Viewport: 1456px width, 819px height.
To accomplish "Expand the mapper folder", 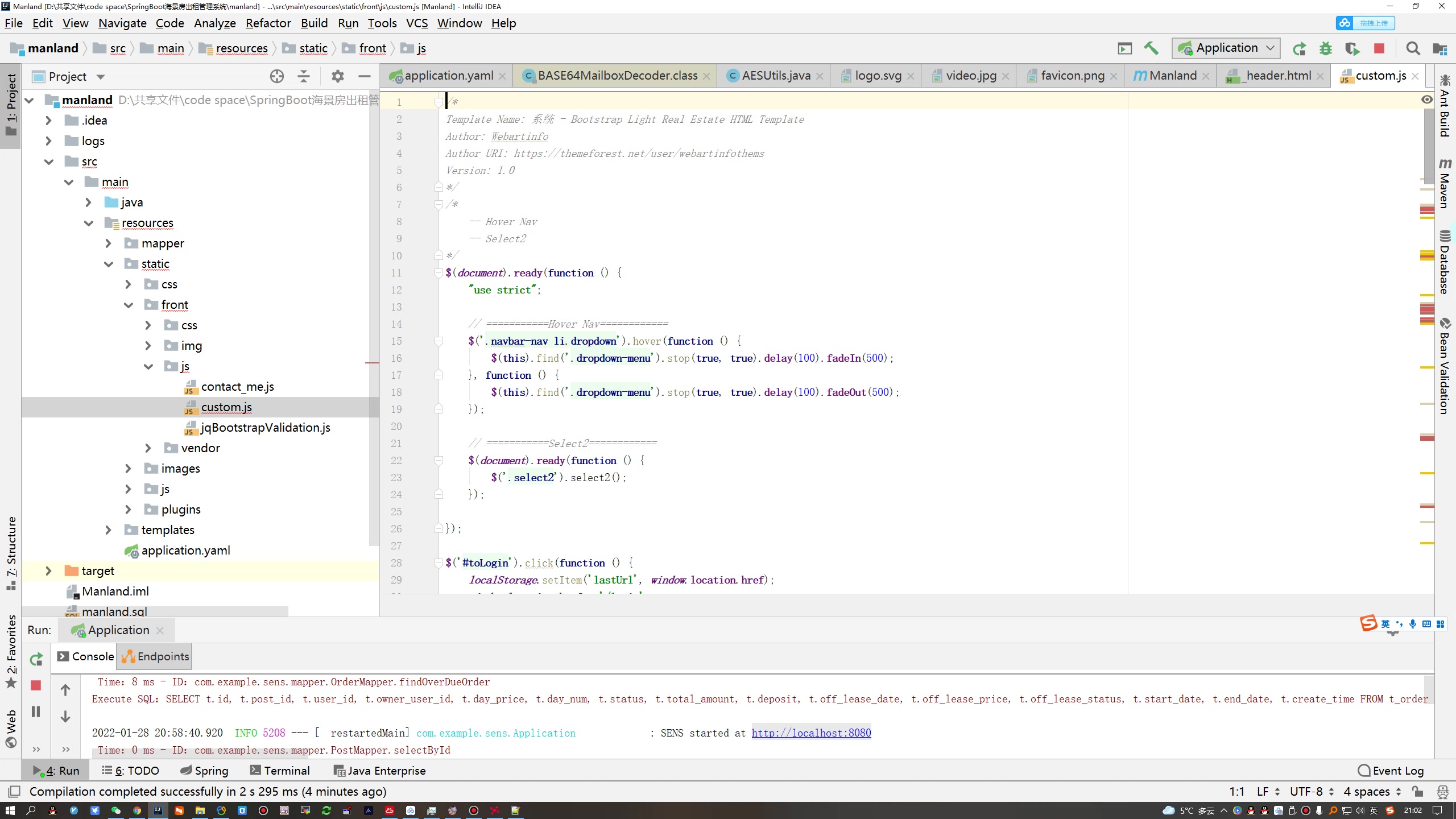I will coord(108,243).
